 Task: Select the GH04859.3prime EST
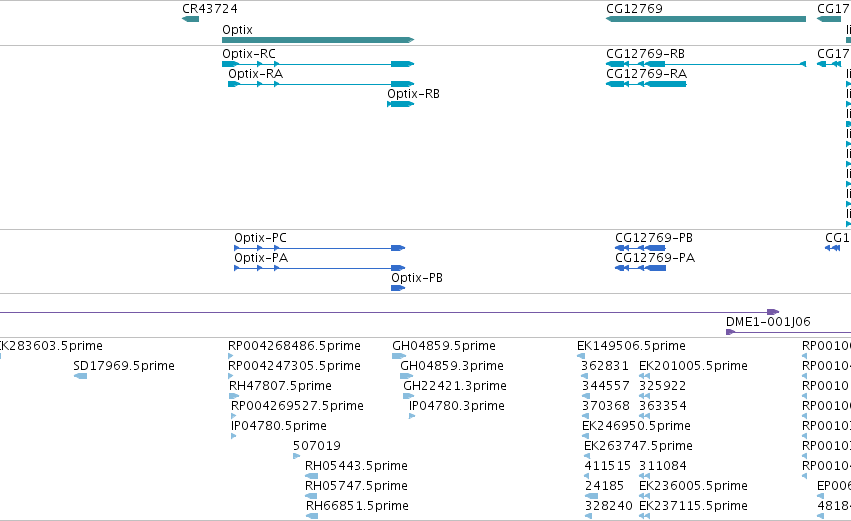pos(407,376)
